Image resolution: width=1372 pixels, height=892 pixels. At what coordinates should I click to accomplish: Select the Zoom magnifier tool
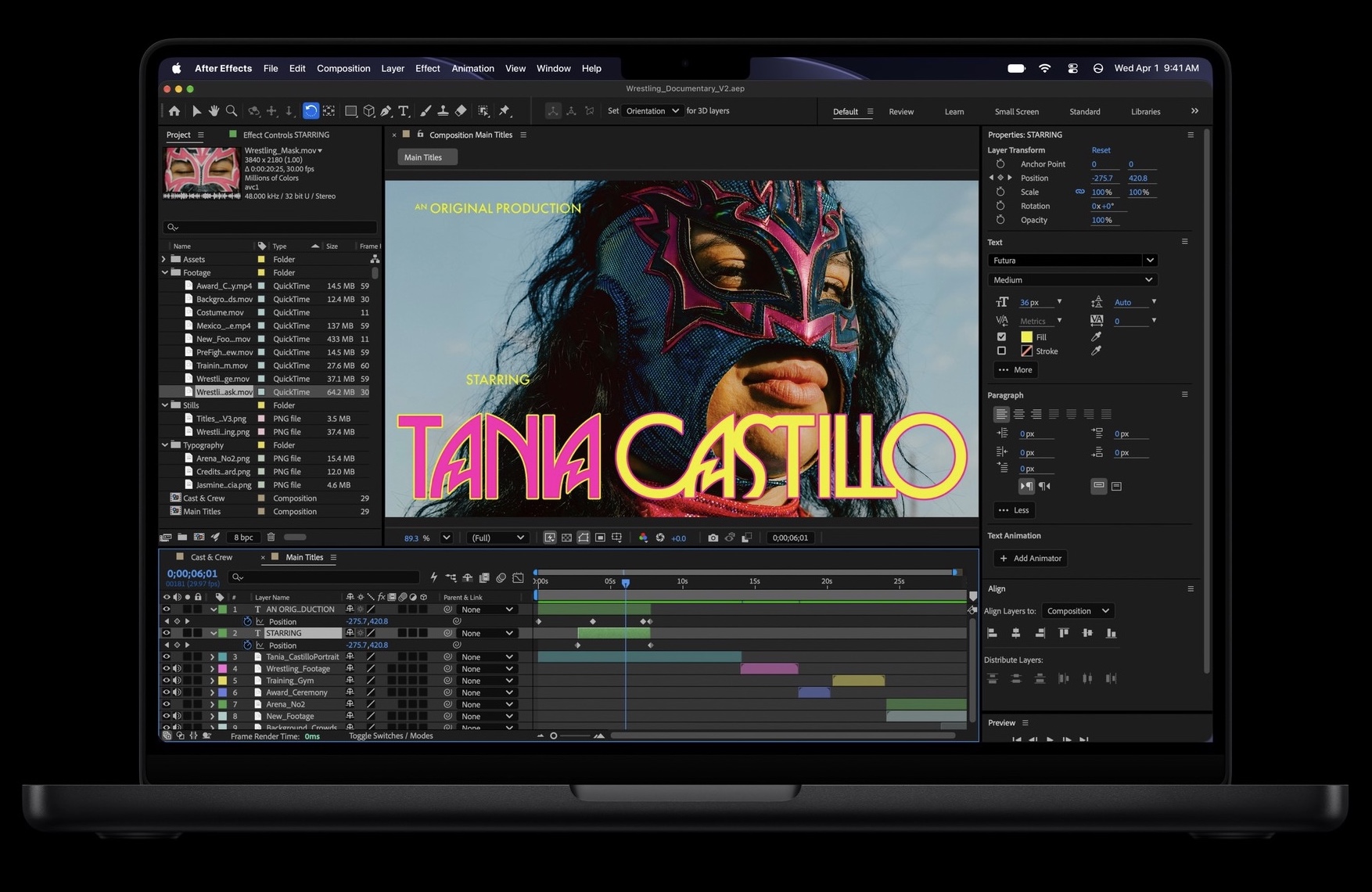coord(232,111)
